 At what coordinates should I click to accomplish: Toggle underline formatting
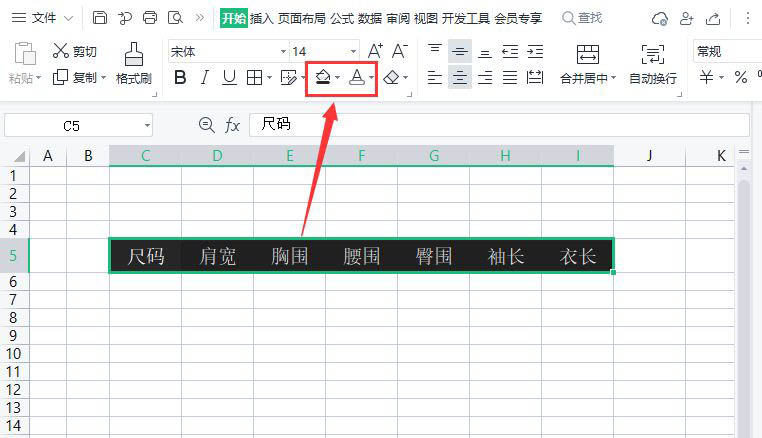(229, 77)
